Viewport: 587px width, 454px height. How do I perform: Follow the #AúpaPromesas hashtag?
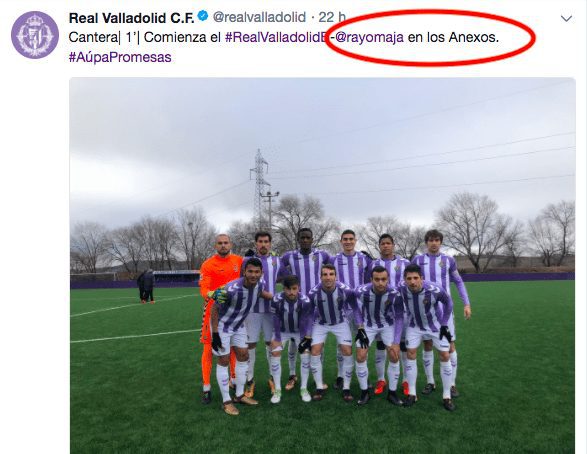click(x=120, y=57)
